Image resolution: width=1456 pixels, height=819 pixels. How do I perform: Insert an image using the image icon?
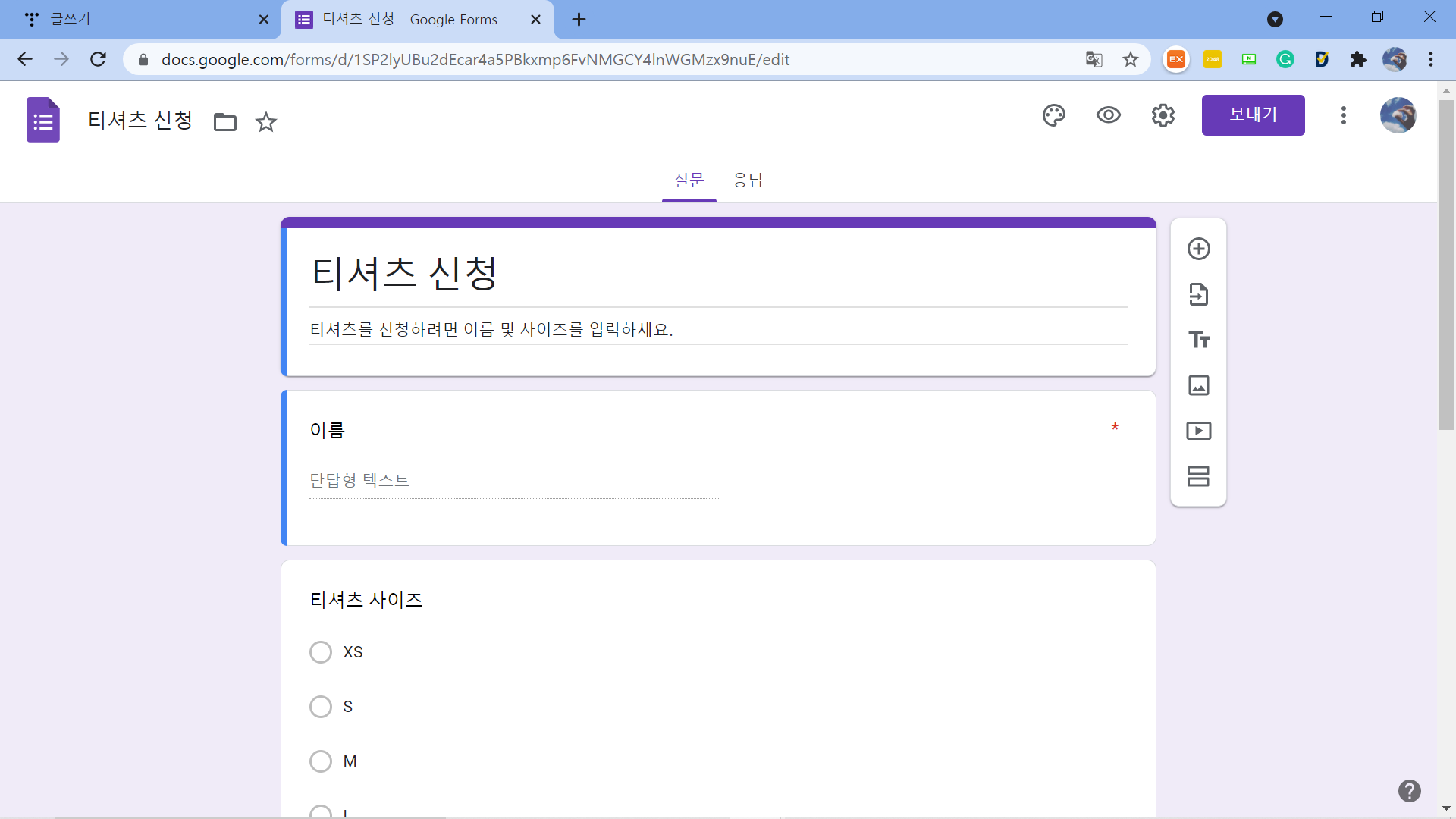point(1198,385)
